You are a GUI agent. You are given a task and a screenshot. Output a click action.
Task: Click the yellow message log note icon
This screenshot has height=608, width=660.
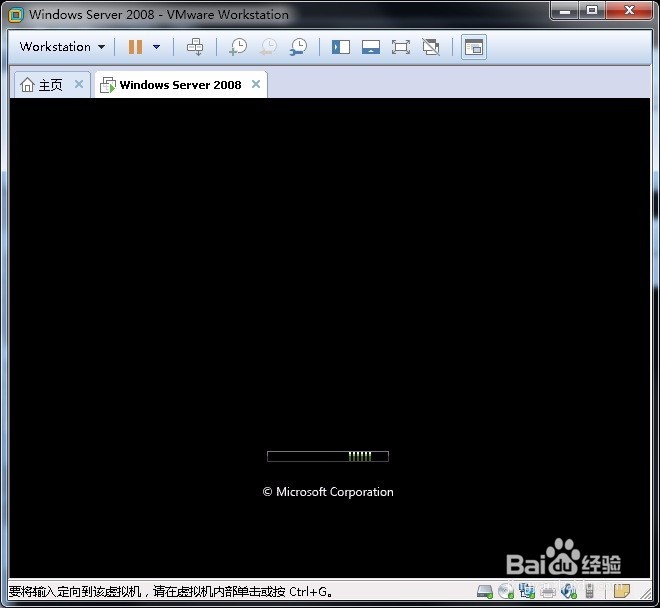point(622,592)
